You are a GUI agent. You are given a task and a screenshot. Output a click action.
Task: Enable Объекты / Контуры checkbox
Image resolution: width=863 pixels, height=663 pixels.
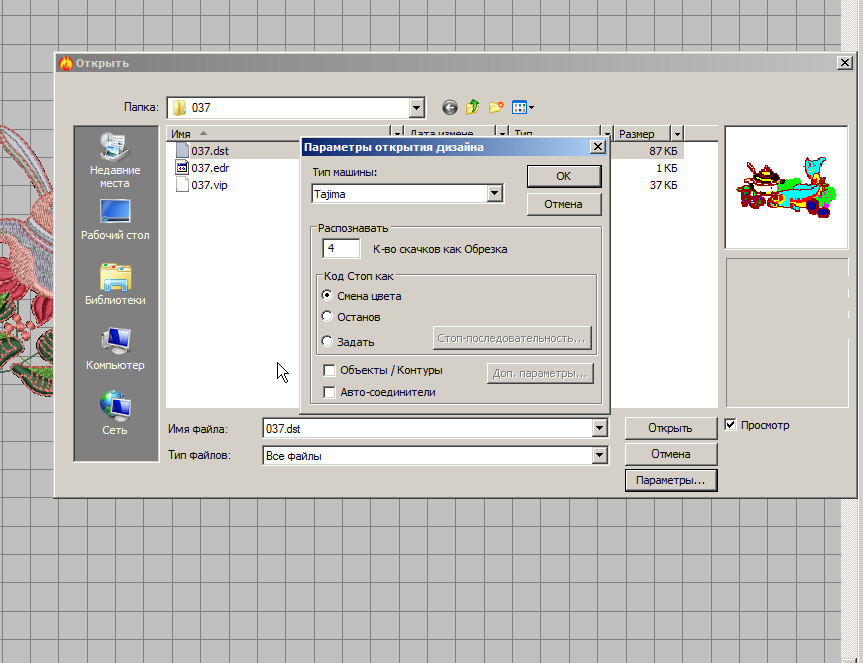[x=329, y=370]
